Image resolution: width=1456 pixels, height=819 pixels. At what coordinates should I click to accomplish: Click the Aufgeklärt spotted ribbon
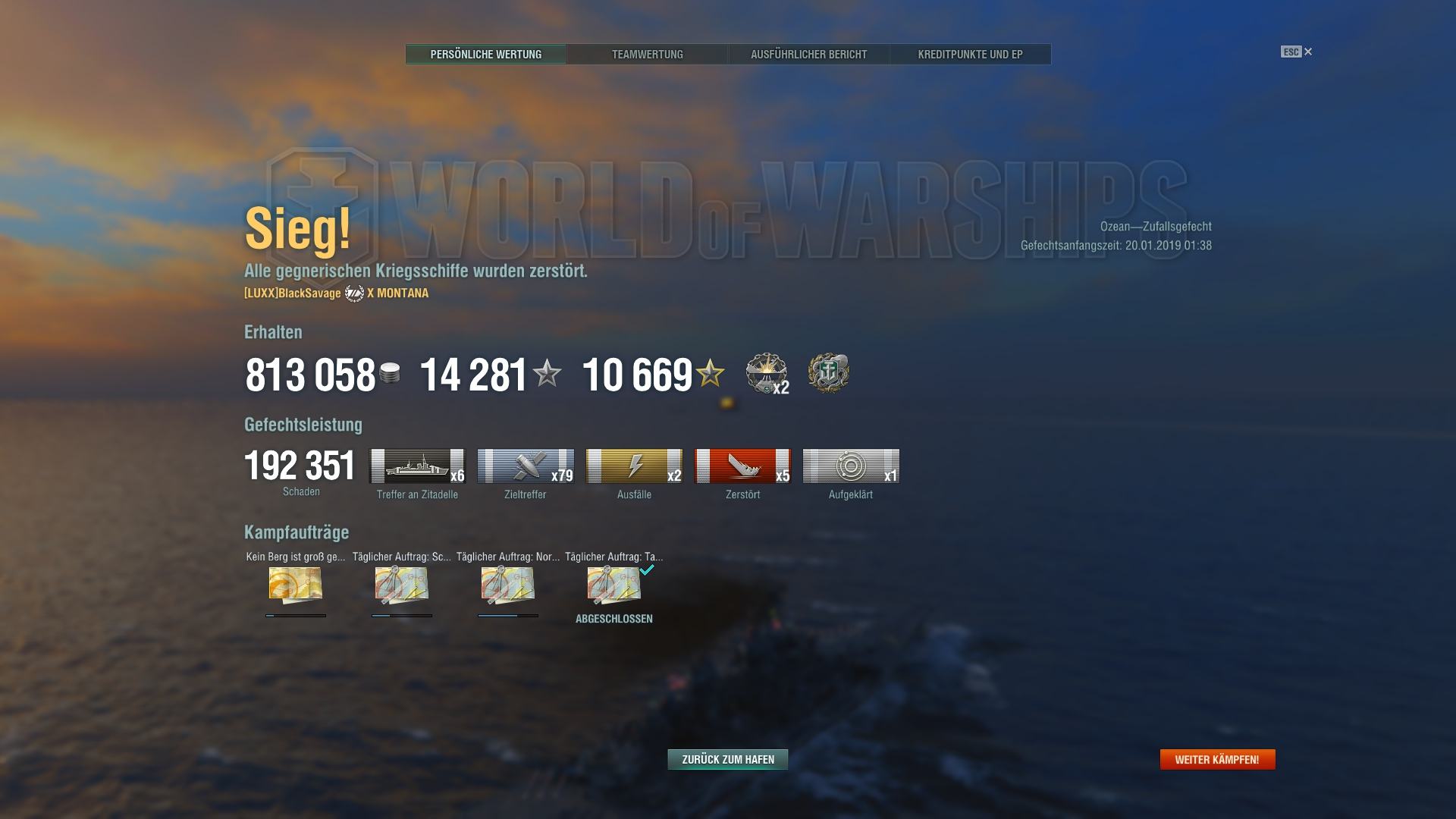(851, 466)
